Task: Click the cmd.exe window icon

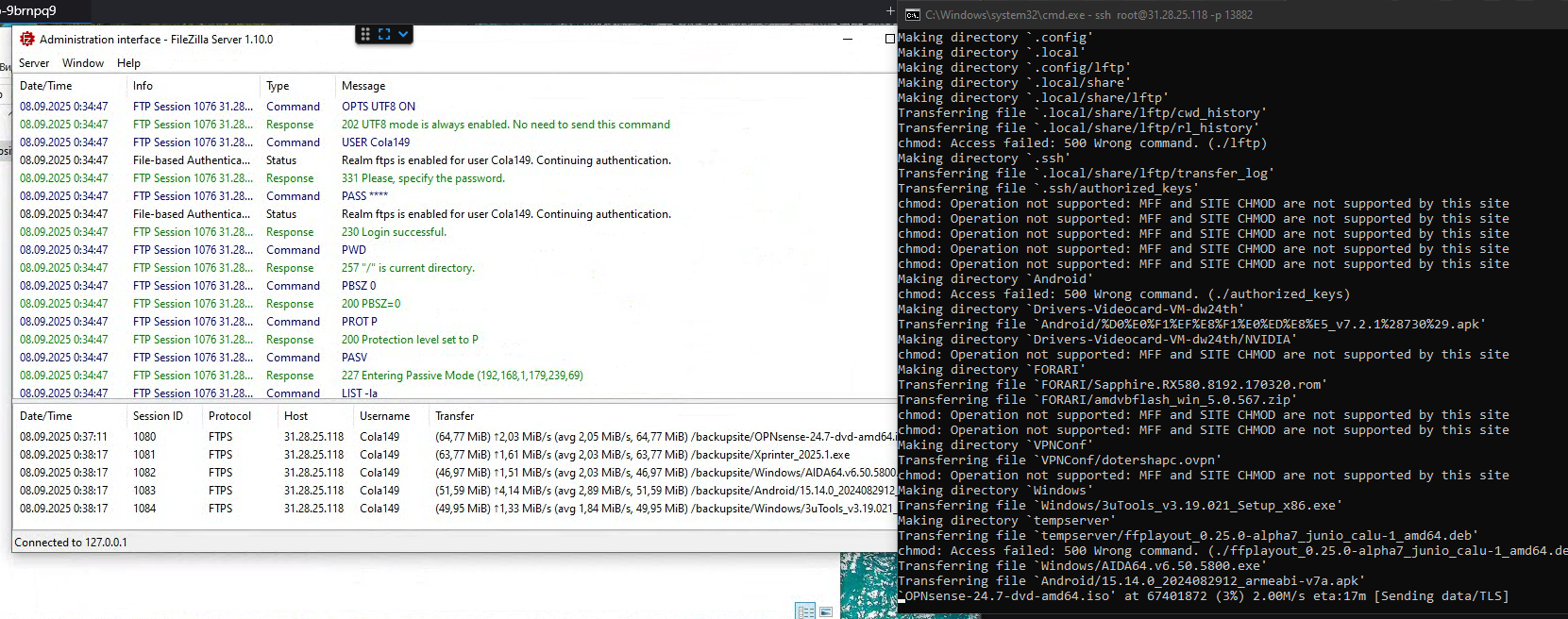Action: pos(913,14)
